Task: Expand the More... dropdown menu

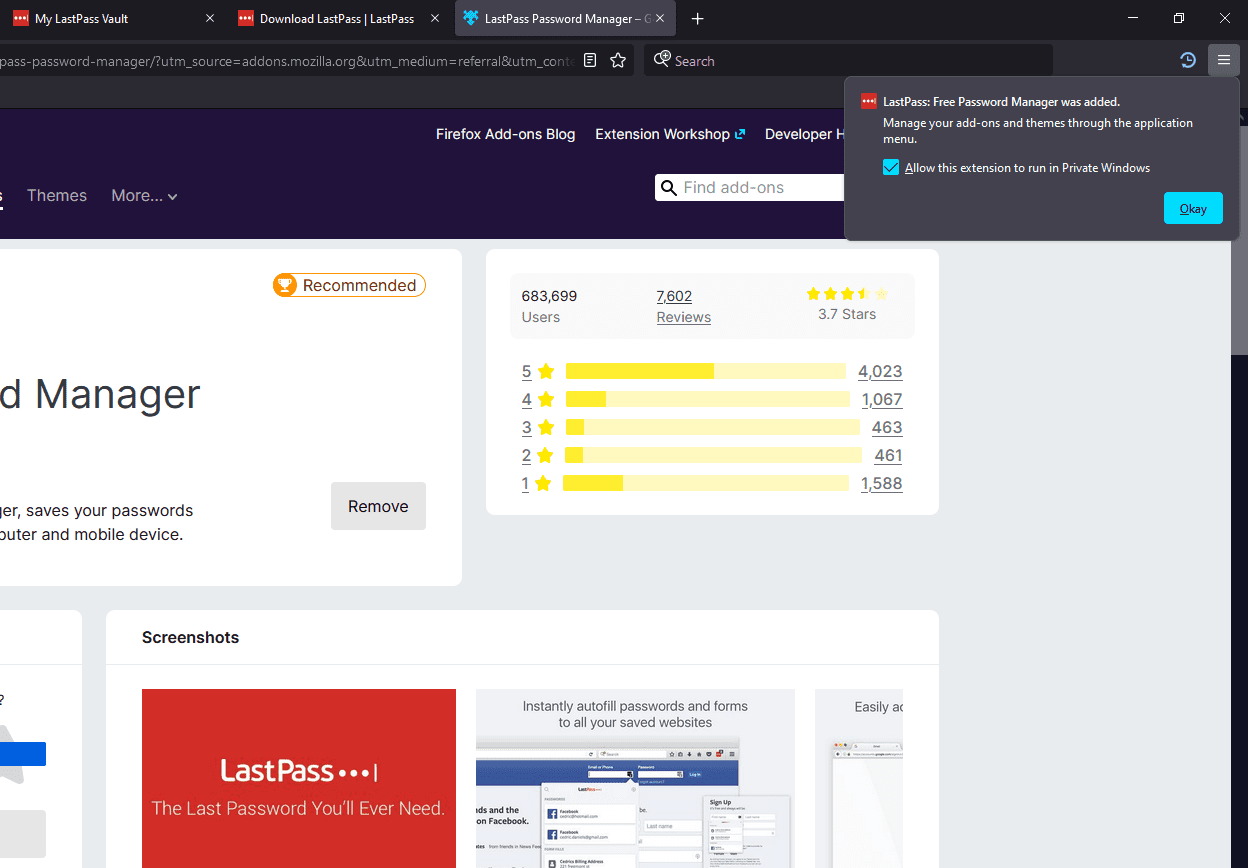Action: click(x=145, y=196)
